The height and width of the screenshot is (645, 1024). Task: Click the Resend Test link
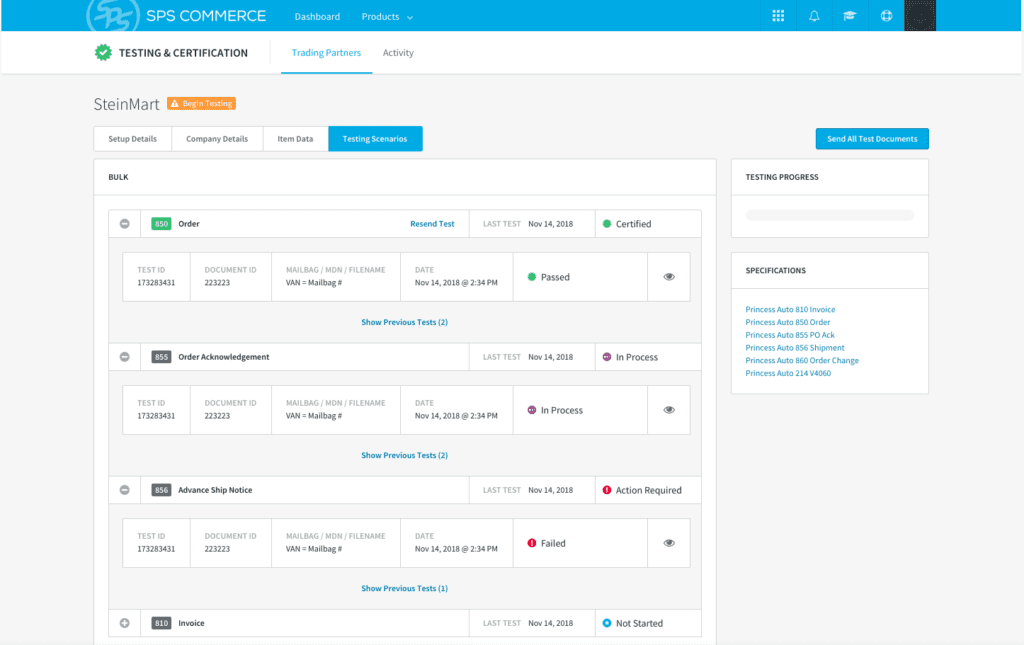coord(432,224)
